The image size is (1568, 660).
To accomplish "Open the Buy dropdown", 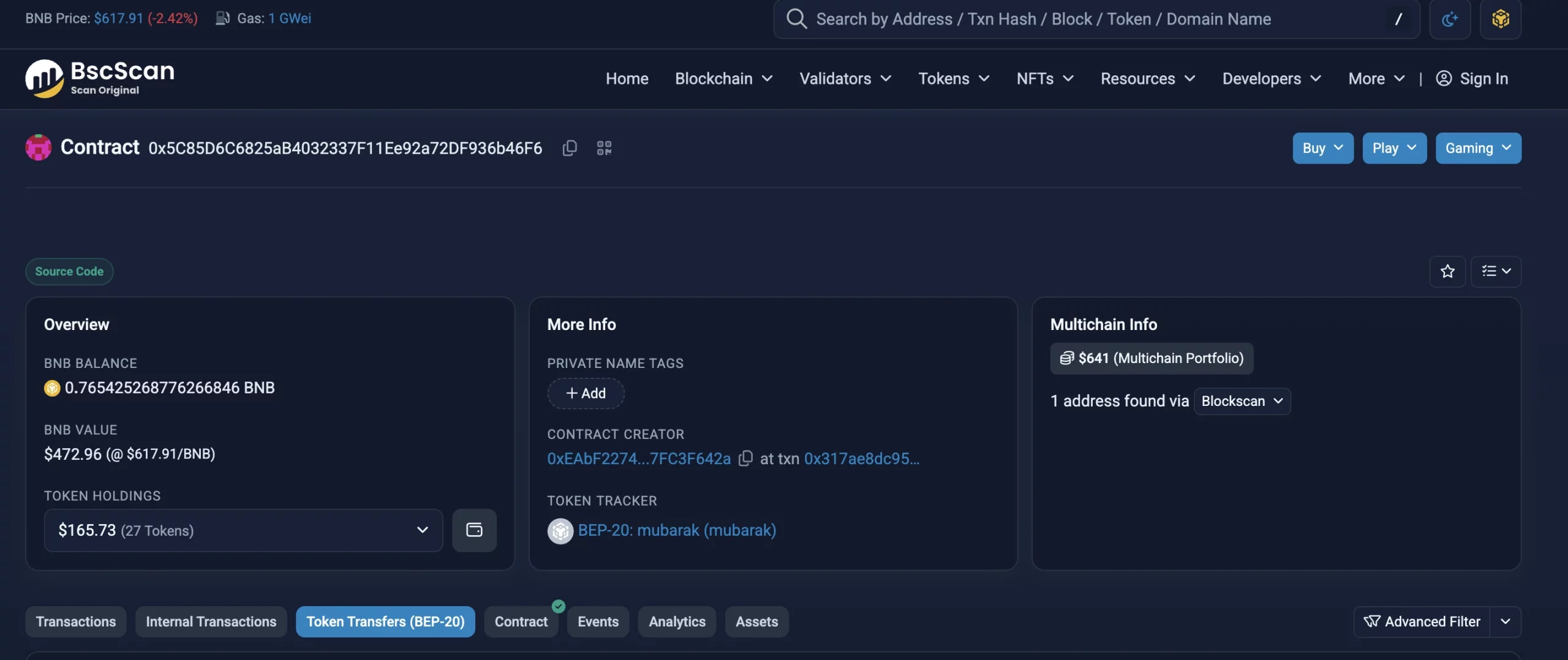I will click(x=1323, y=148).
